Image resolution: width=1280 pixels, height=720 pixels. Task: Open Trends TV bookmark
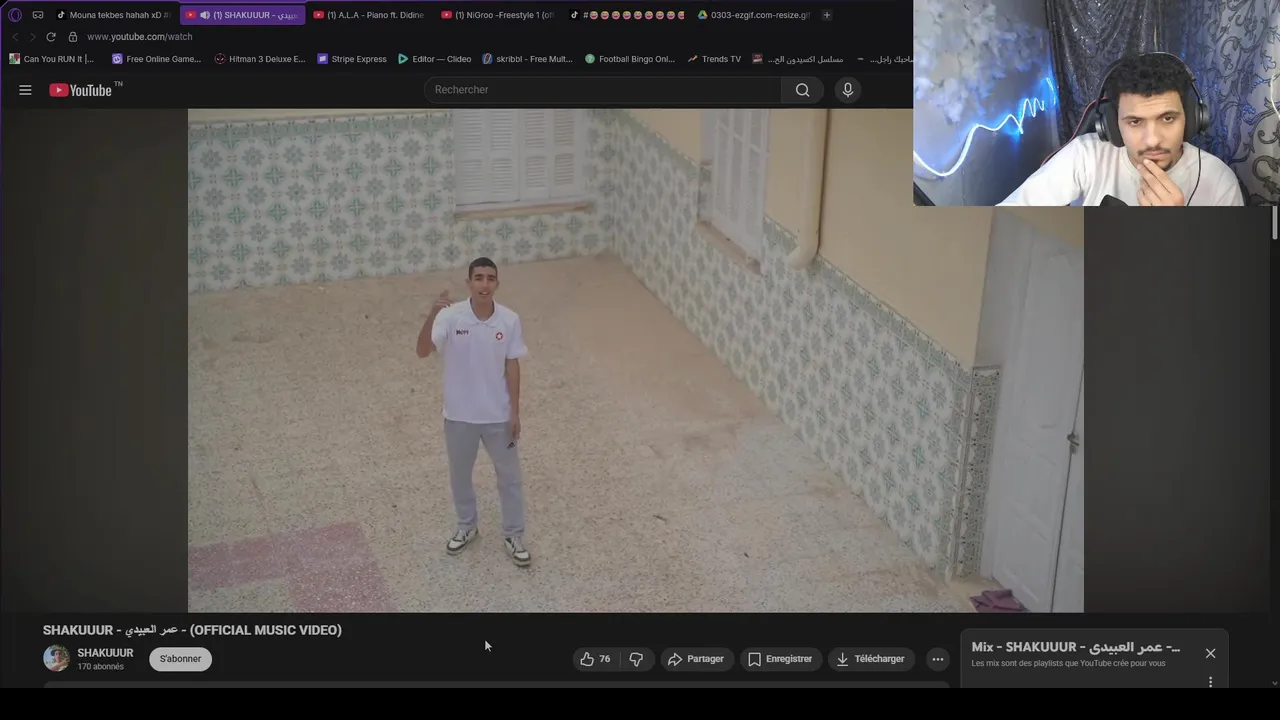tap(714, 59)
